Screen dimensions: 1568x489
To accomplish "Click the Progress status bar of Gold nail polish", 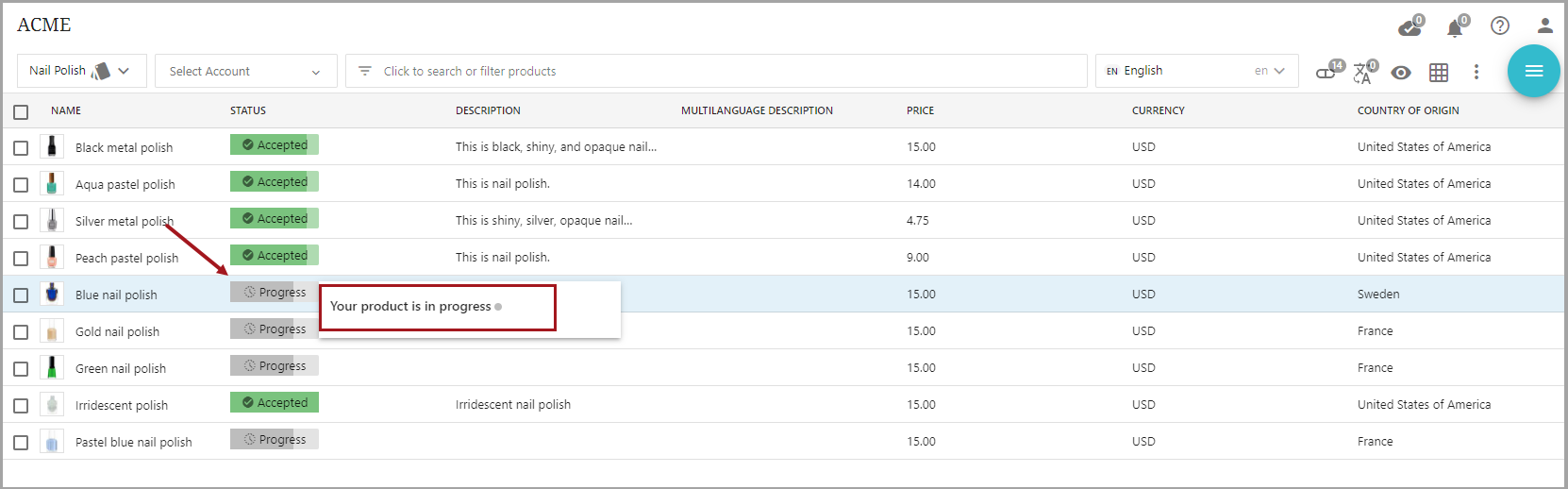I will [x=274, y=329].
